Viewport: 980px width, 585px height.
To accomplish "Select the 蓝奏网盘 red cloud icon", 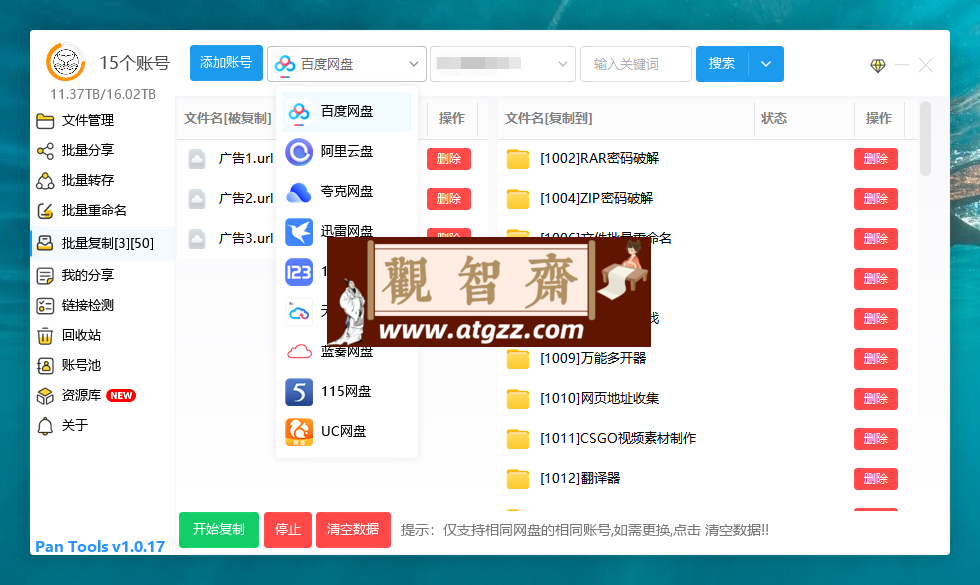I will (x=299, y=352).
